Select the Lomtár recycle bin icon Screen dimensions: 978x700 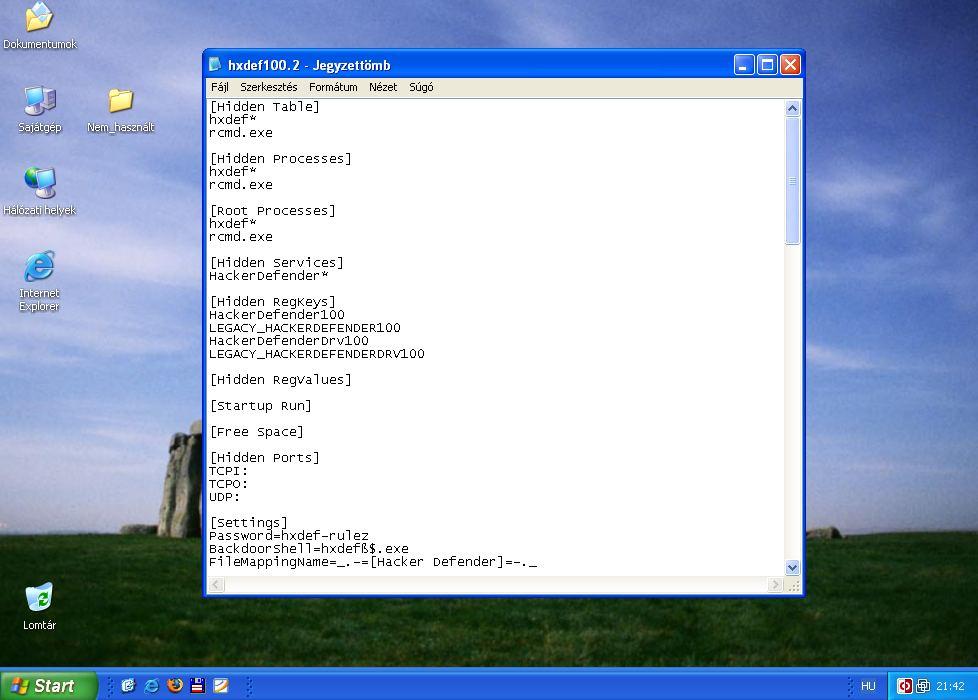click(39, 597)
